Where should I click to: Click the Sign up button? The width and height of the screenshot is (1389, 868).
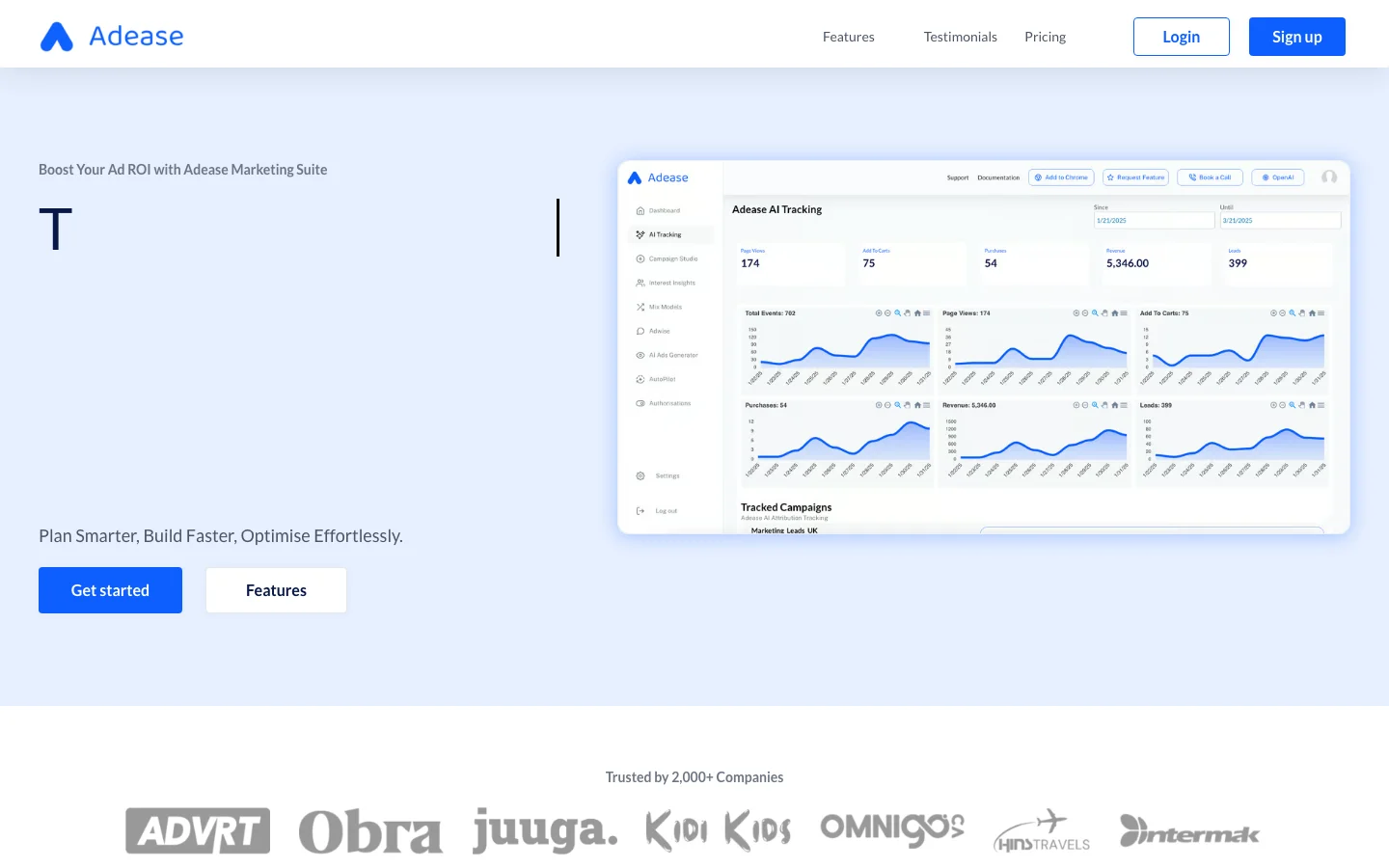coord(1297,37)
